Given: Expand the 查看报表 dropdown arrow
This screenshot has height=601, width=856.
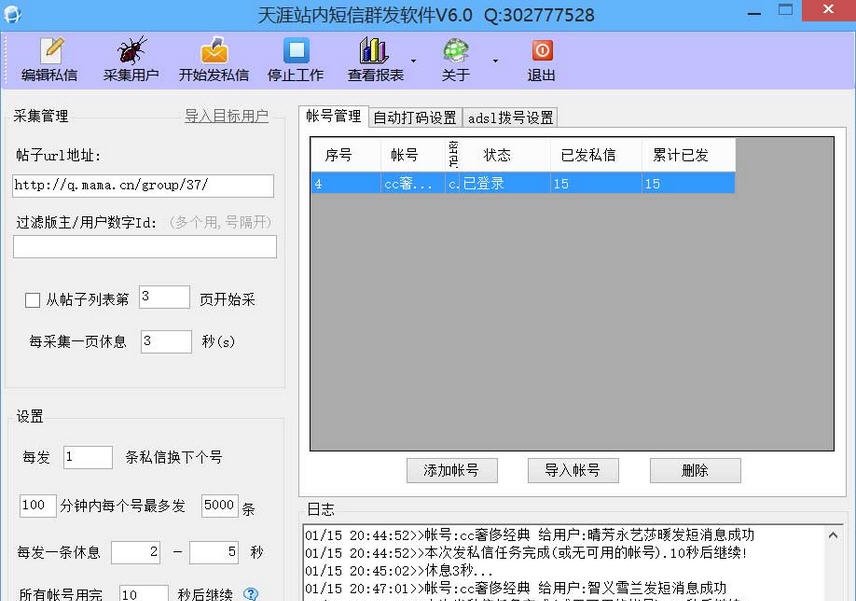Looking at the screenshot, I should pos(413,61).
